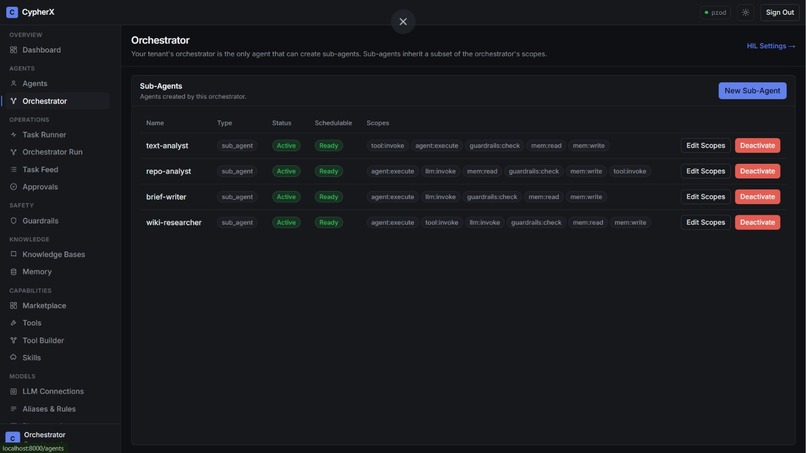Open Guardrails in sidebar
Viewport: 806px width, 453px height.
coord(40,221)
